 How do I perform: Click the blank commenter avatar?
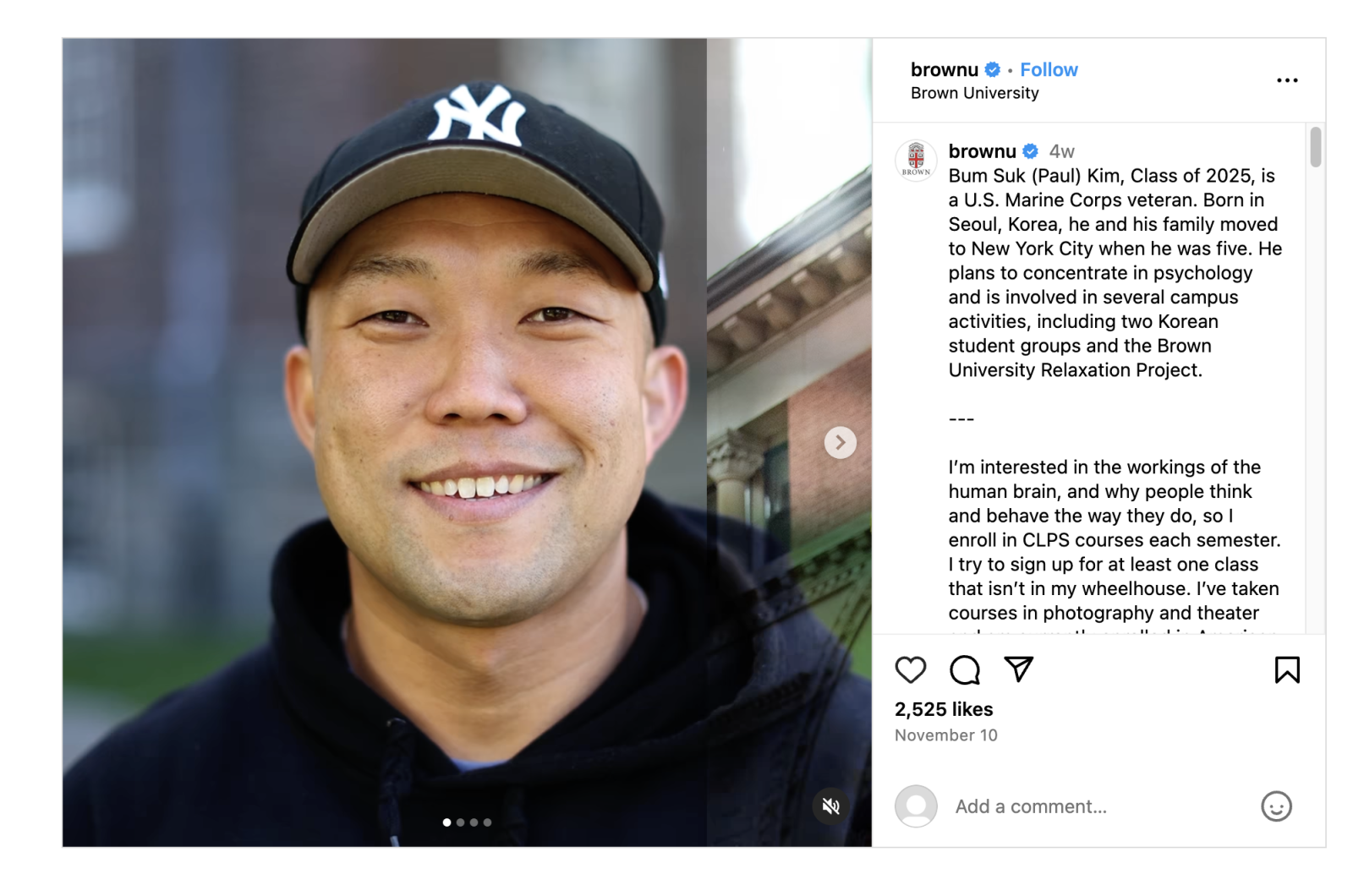(916, 806)
